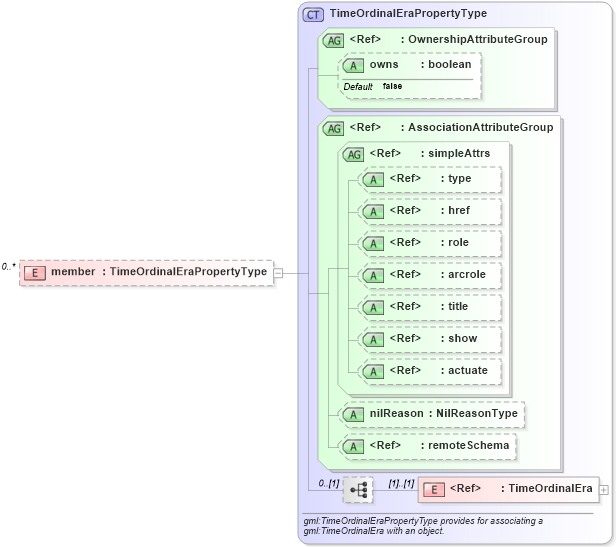Select the ': OwnershipAttributeGroup' label

click(474, 39)
